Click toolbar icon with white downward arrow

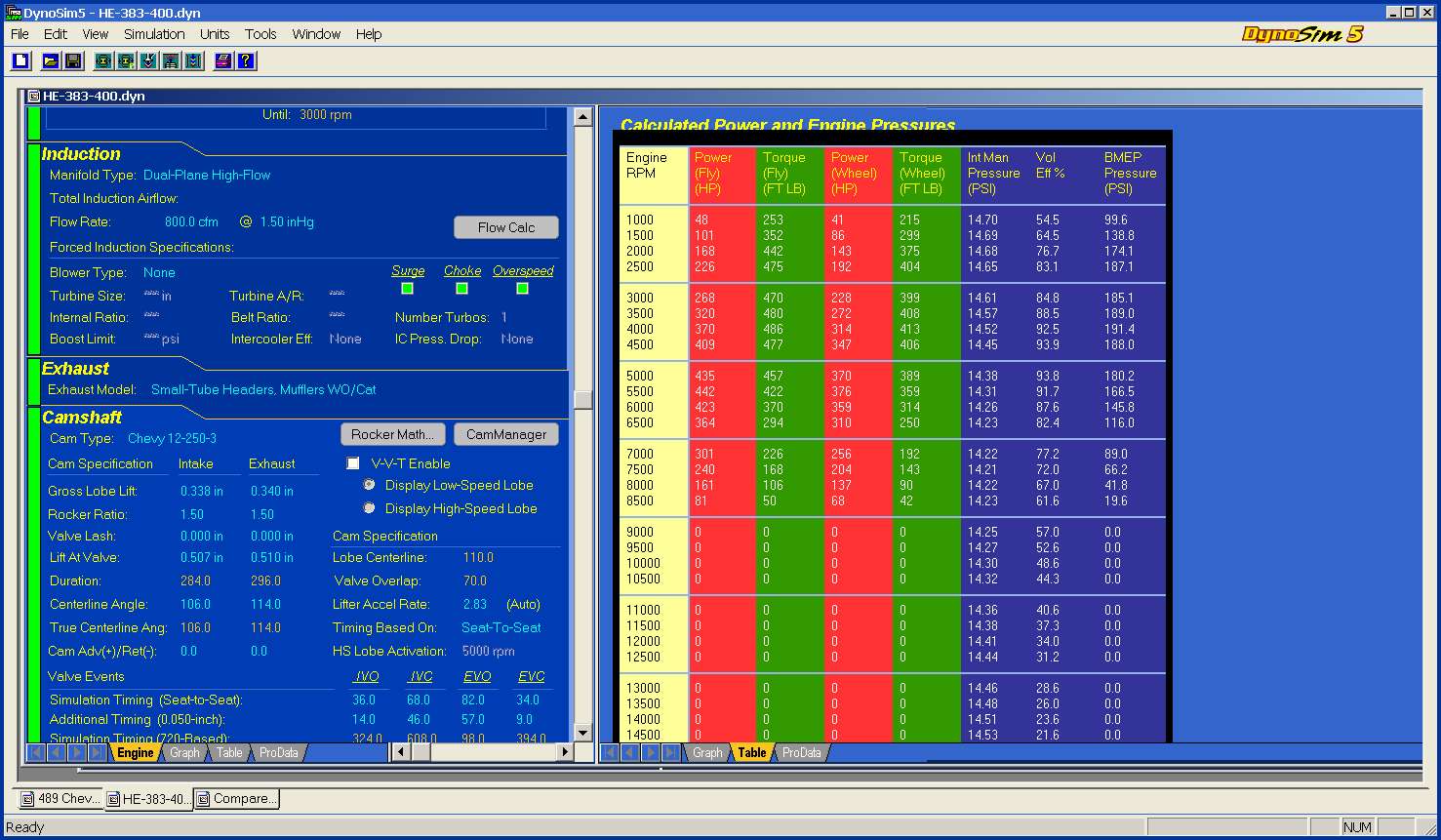tap(147, 60)
